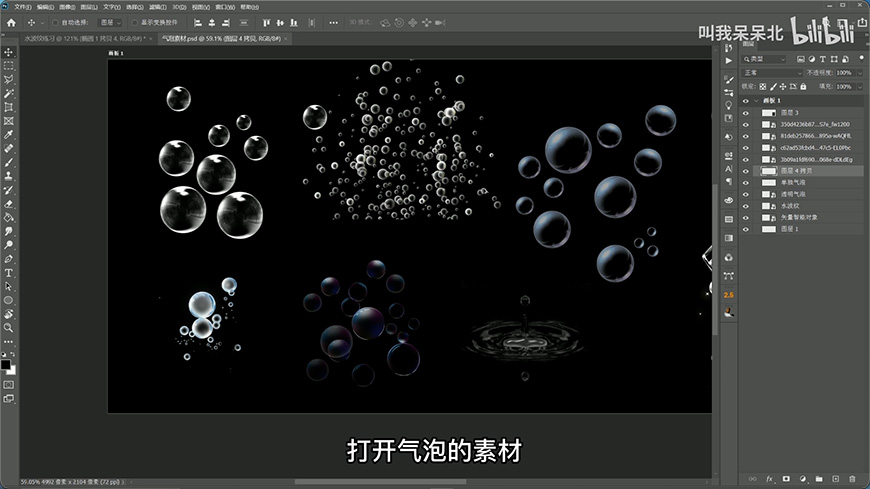Toggle visibility of 画板 1 artboard
This screenshot has width=870, height=489.
[746, 101]
